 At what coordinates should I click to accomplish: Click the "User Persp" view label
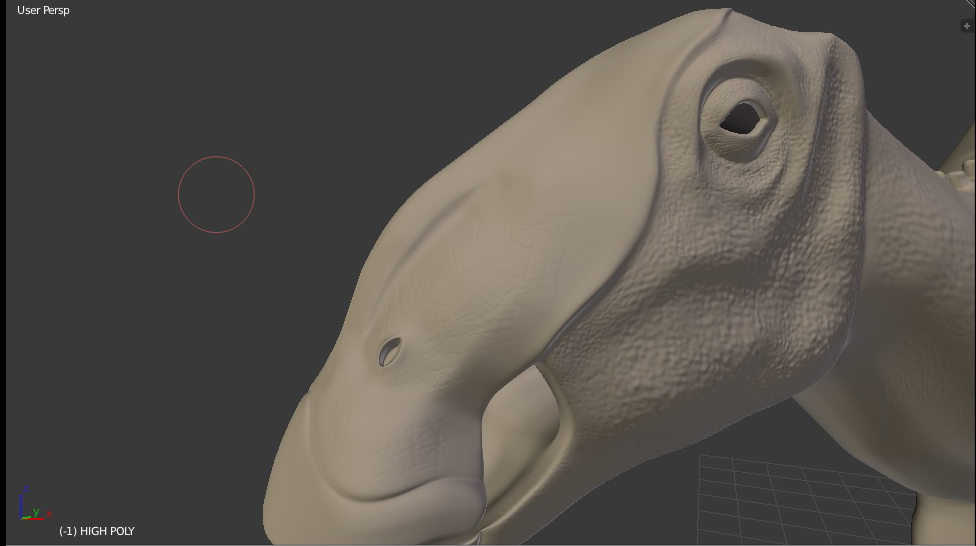43,10
